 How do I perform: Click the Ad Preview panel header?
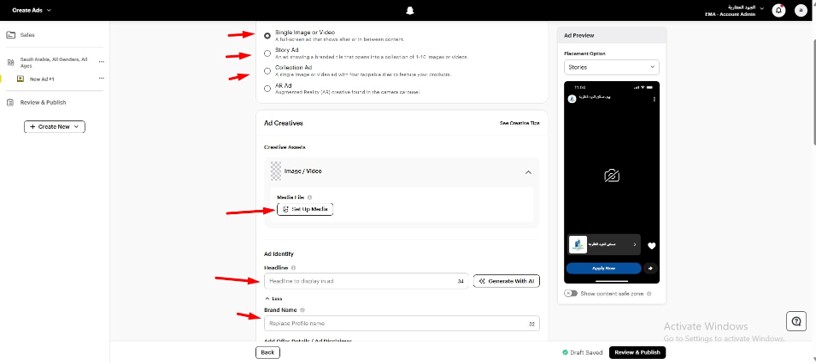tap(611, 35)
